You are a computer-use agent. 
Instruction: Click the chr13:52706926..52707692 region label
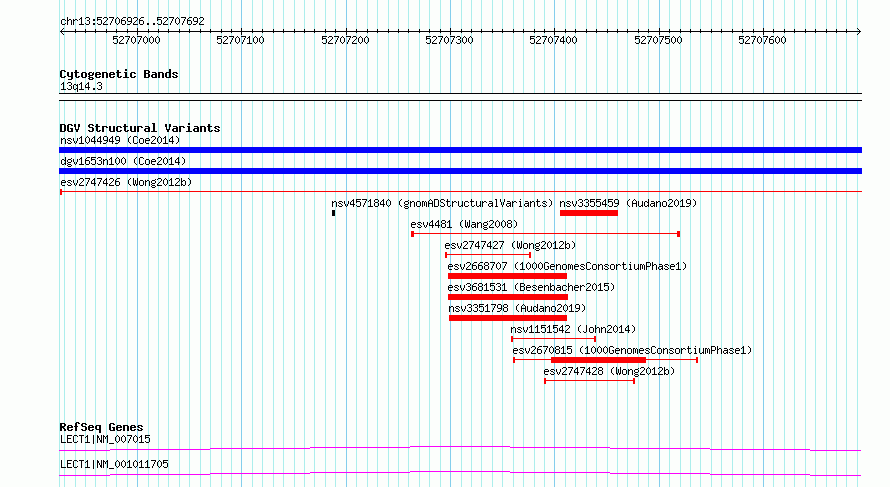click(132, 22)
